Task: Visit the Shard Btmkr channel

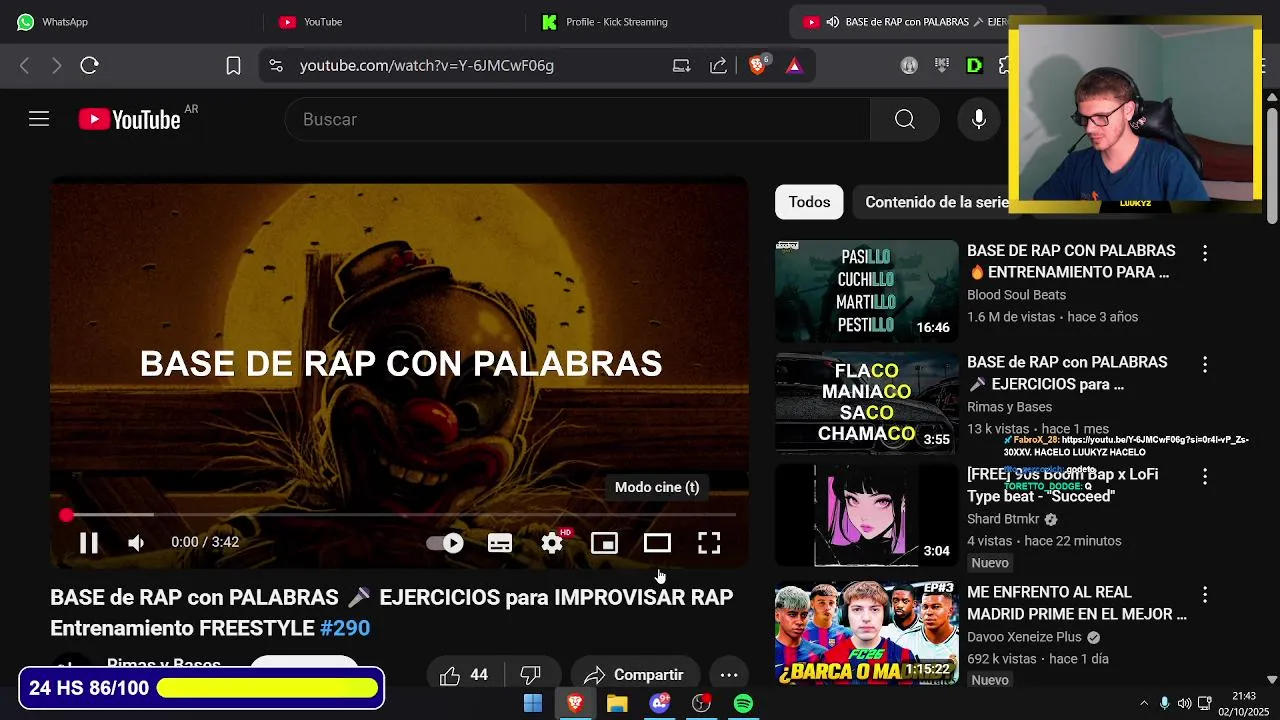Action: 1003,519
